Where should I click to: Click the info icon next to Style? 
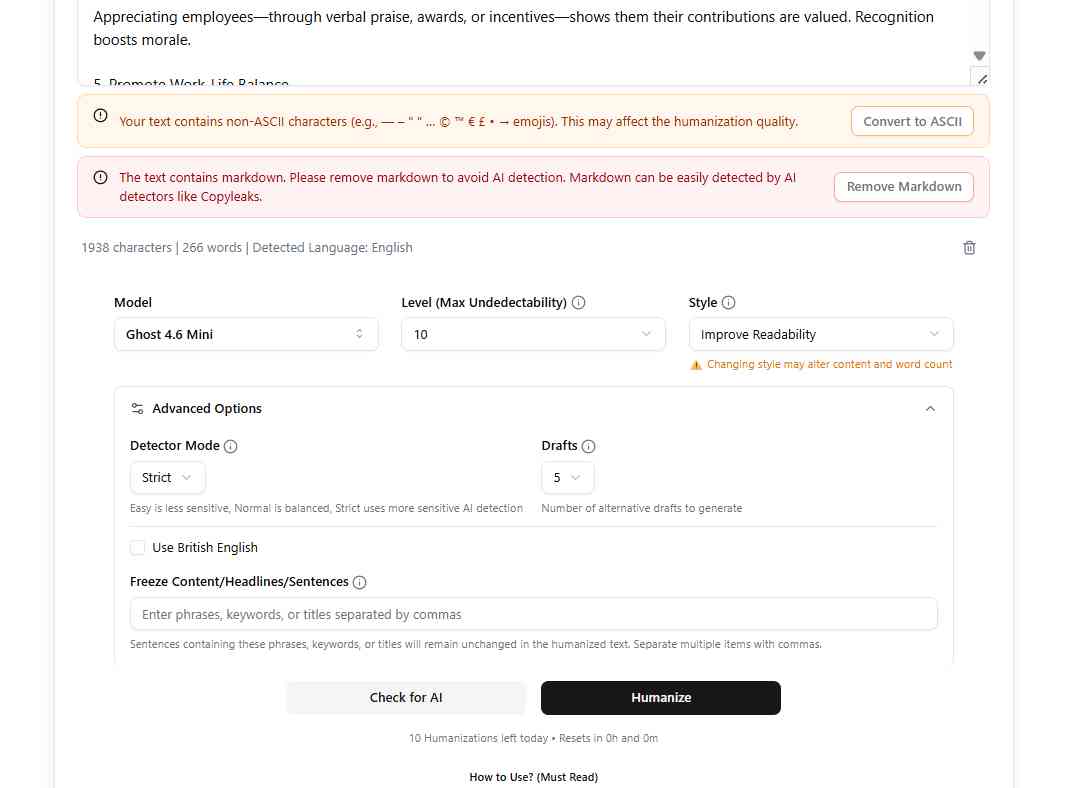[728, 303]
